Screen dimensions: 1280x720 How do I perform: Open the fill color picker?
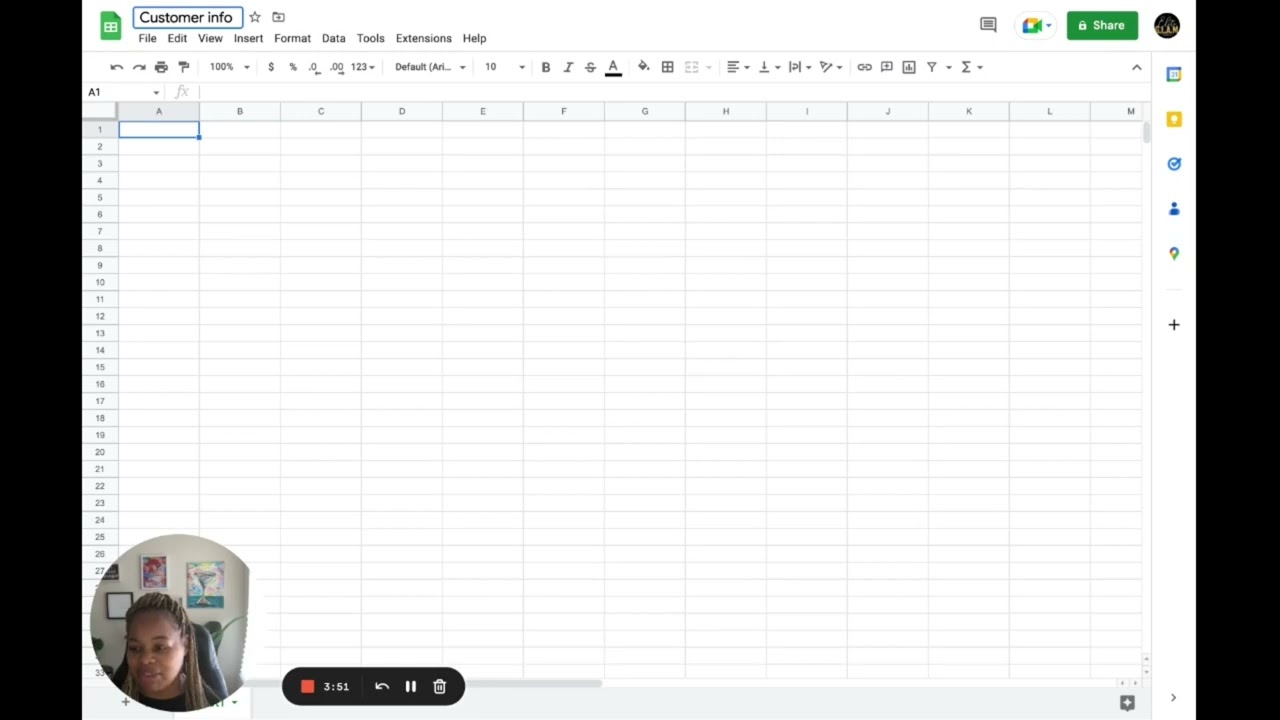tap(644, 67)
